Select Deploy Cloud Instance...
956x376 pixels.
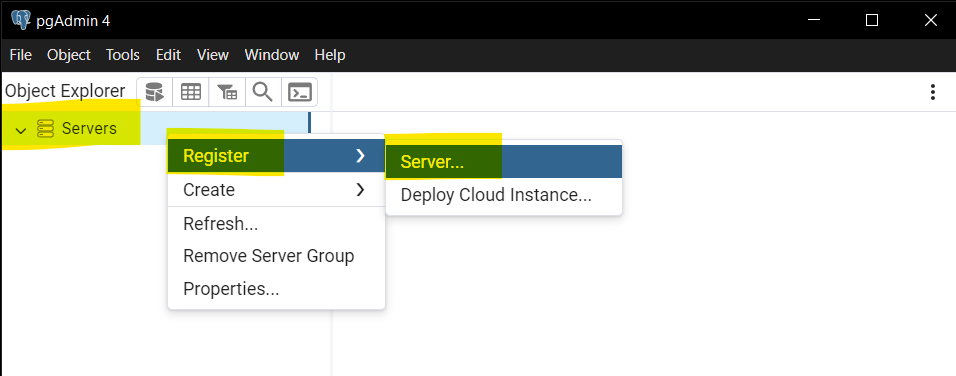[x=504, y=195]
